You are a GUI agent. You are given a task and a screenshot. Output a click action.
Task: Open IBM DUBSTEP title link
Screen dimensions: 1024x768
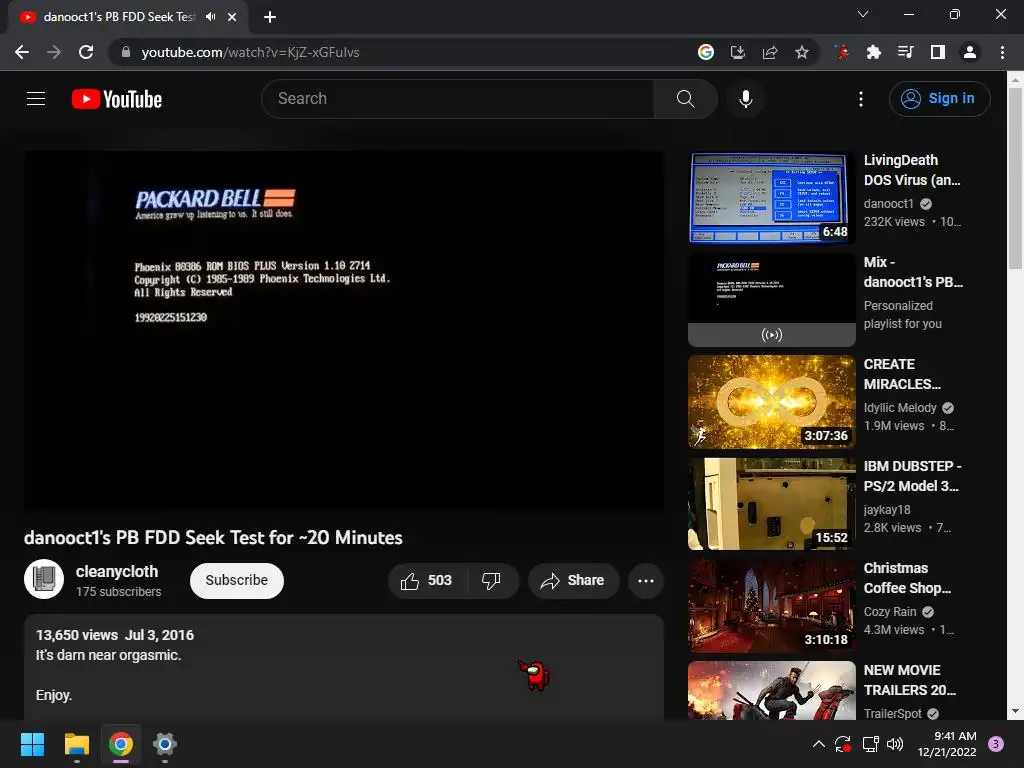912,476
